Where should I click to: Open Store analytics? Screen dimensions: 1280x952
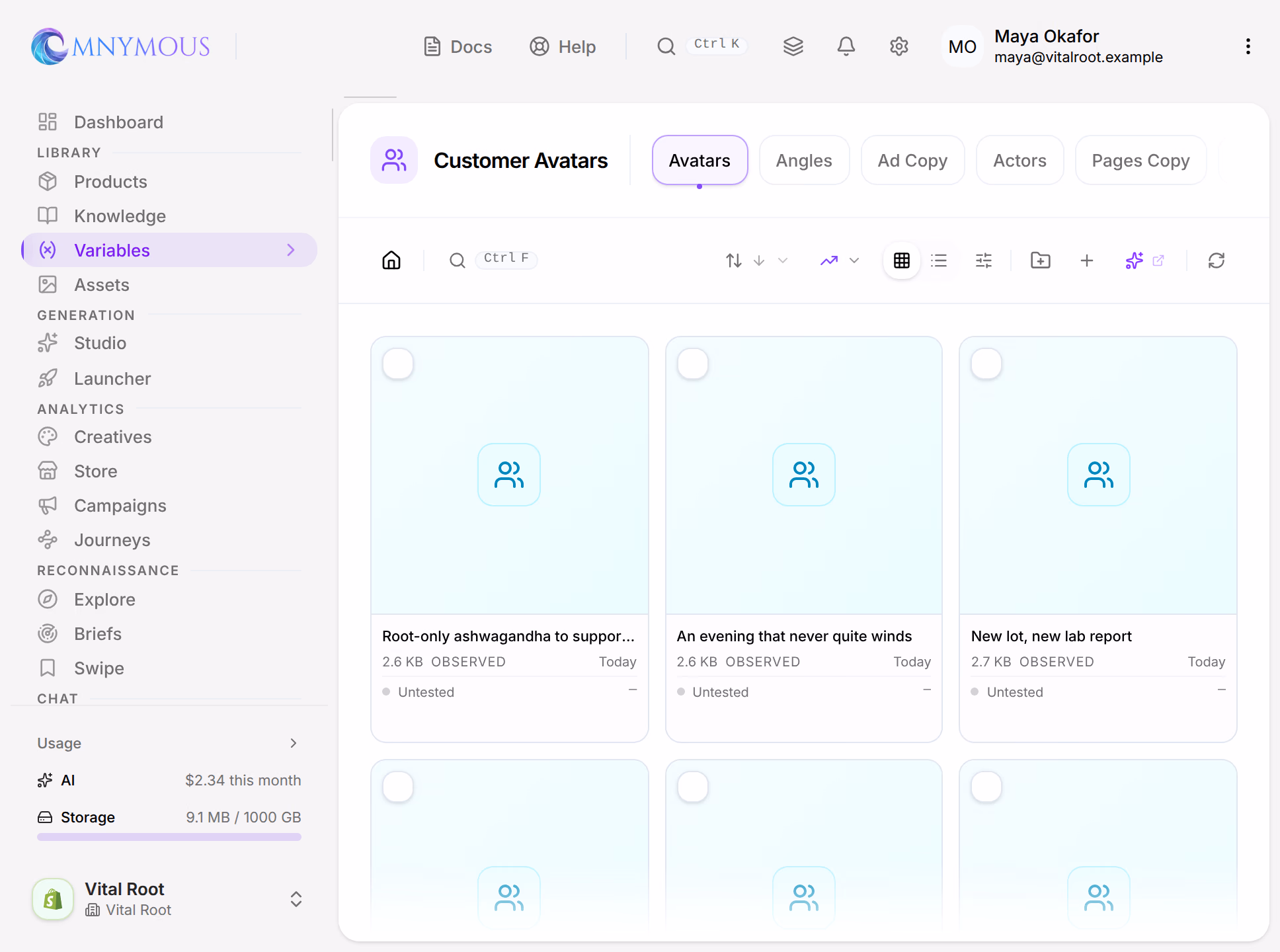169,471
